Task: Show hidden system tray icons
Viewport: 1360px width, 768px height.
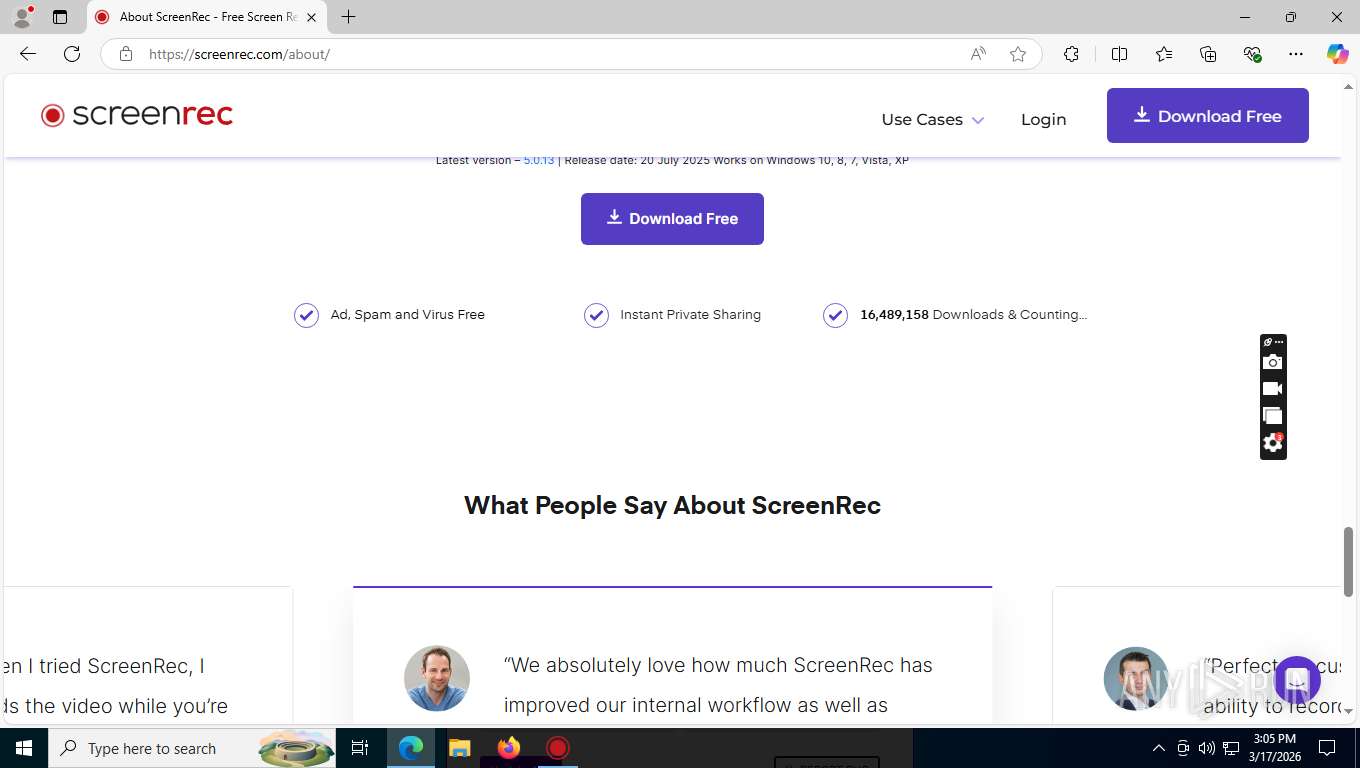Action: (x=1159, y=748)
